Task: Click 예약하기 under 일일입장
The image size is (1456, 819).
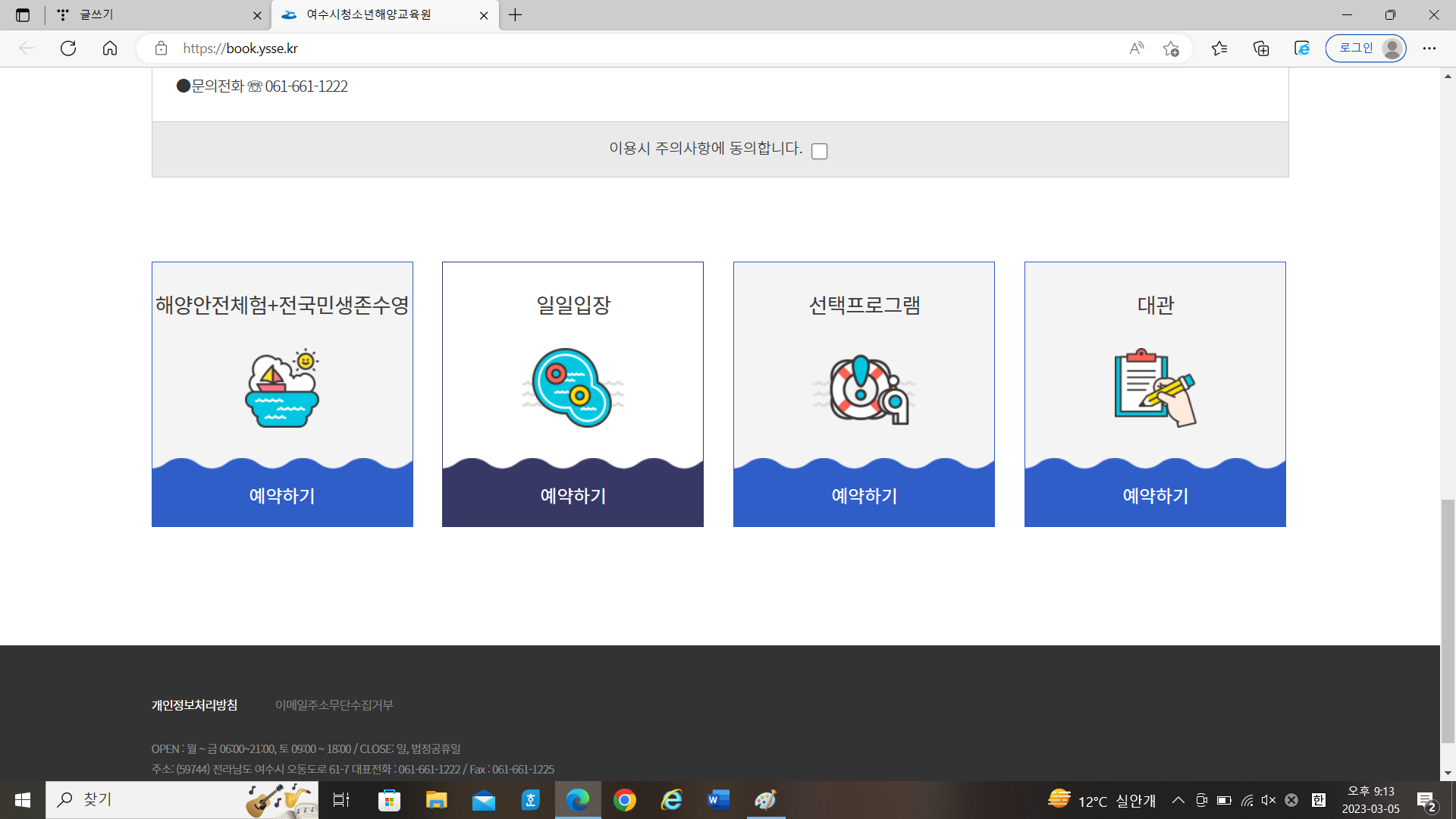Action: [573, 496]
